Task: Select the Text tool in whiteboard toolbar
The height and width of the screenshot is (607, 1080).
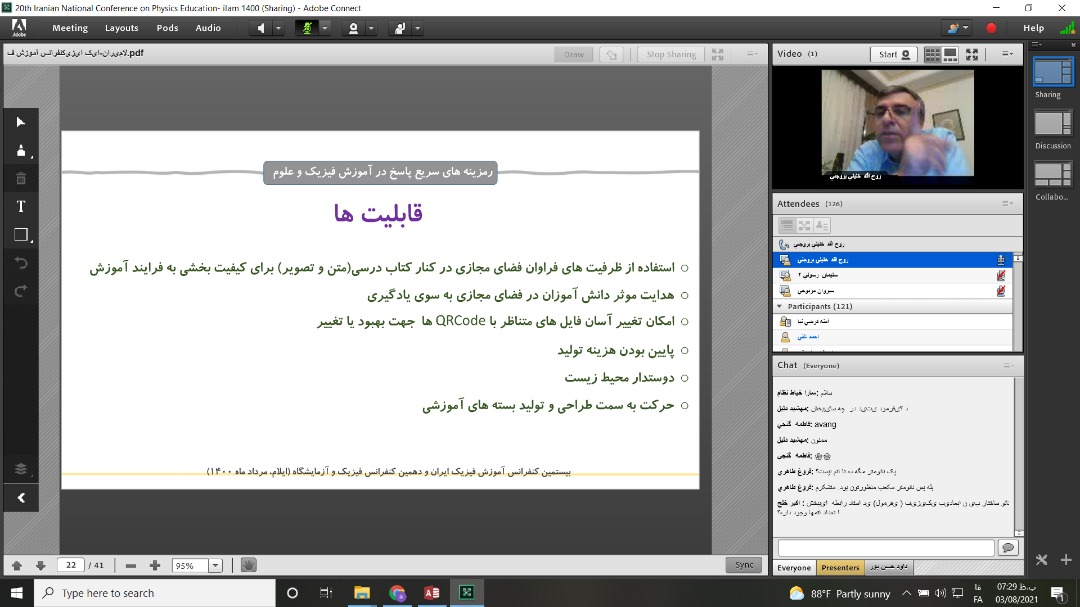Action: pos(20,206)
